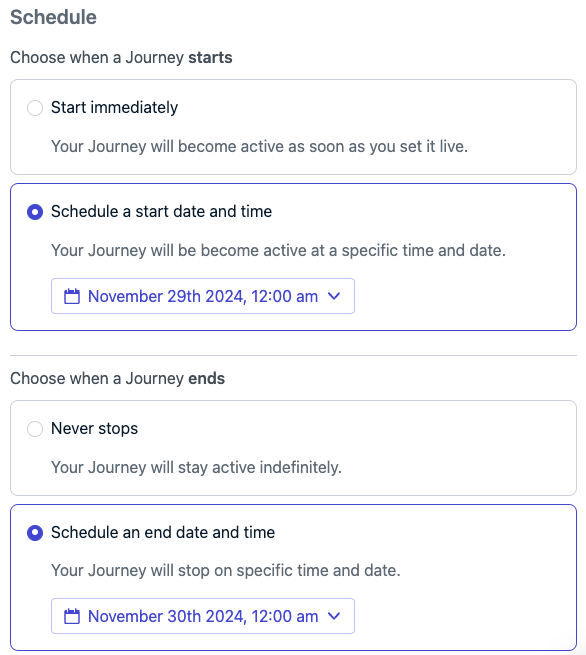Image resolution: width=586 pixels, height=655 pixels.
Task: Expand chevron beside November 29th 2024 date
Action: point(334,296)
